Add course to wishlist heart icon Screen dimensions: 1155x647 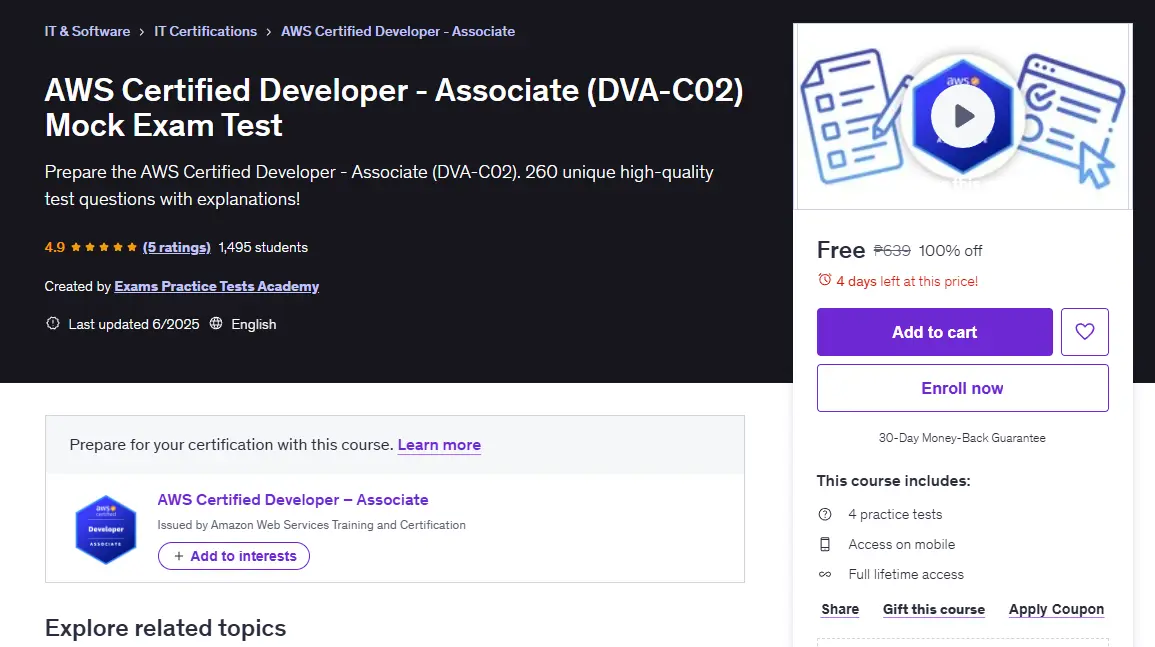click(1084, 332)
